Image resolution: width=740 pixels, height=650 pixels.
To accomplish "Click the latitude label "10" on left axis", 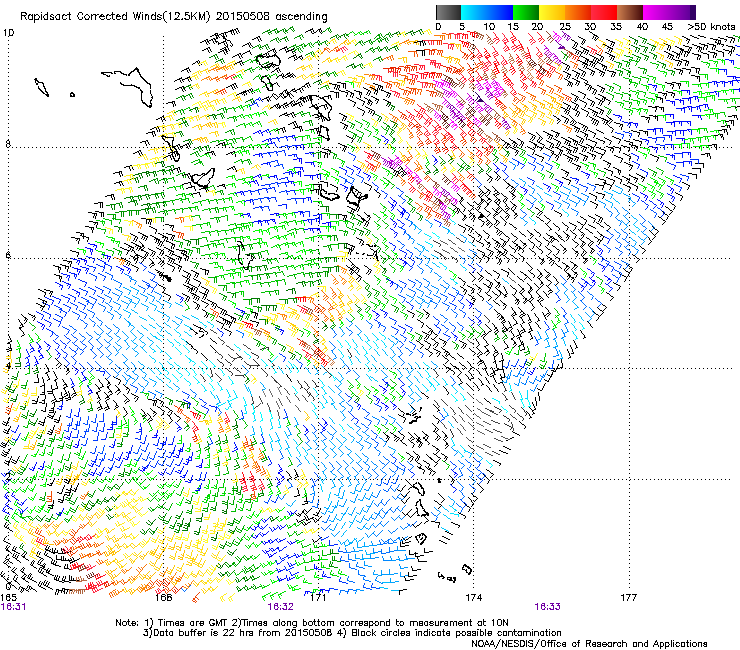I will point(8,33).
